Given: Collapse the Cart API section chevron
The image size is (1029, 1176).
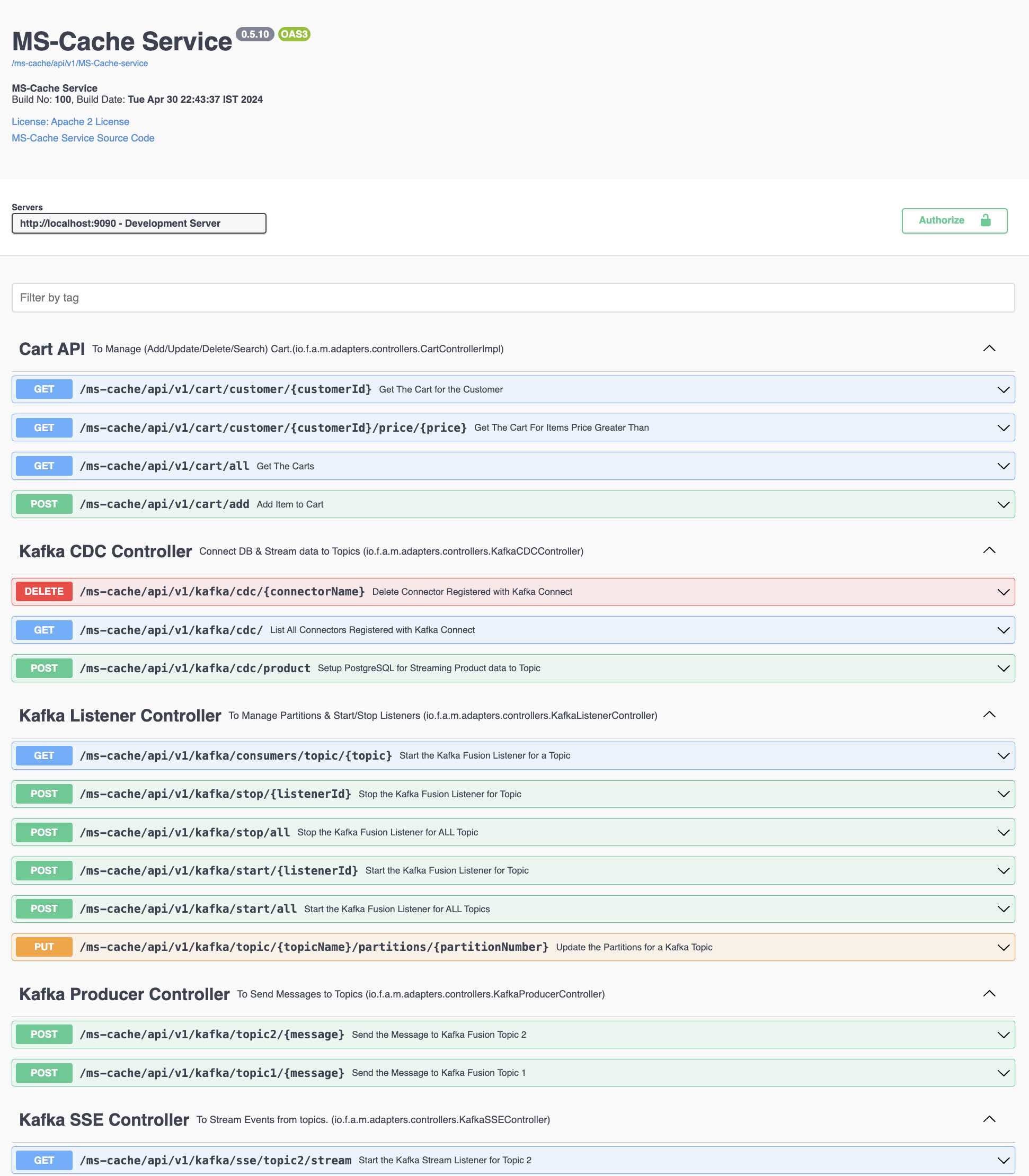Looking at the screenshot, I should pos(989,349).
